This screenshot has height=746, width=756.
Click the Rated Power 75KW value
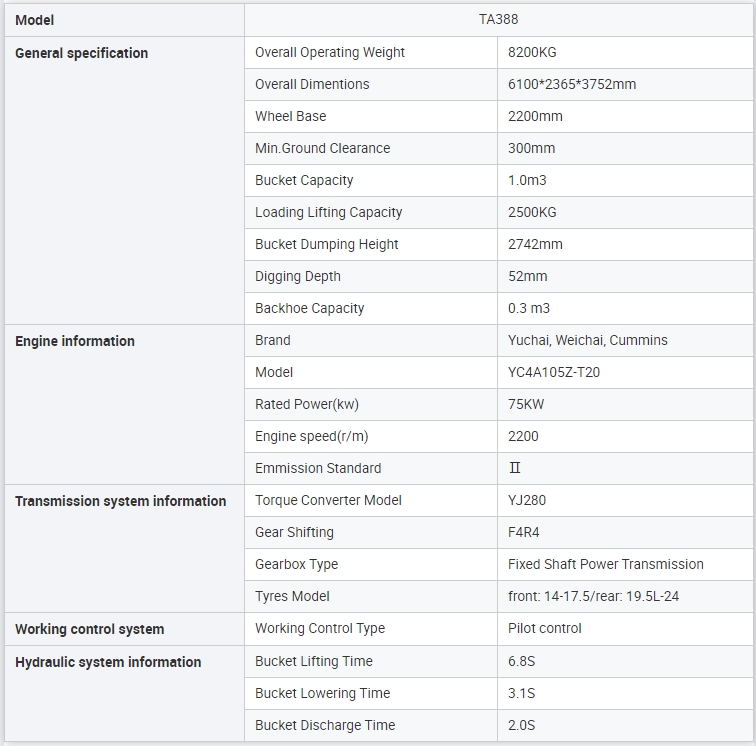pos(526,404)
